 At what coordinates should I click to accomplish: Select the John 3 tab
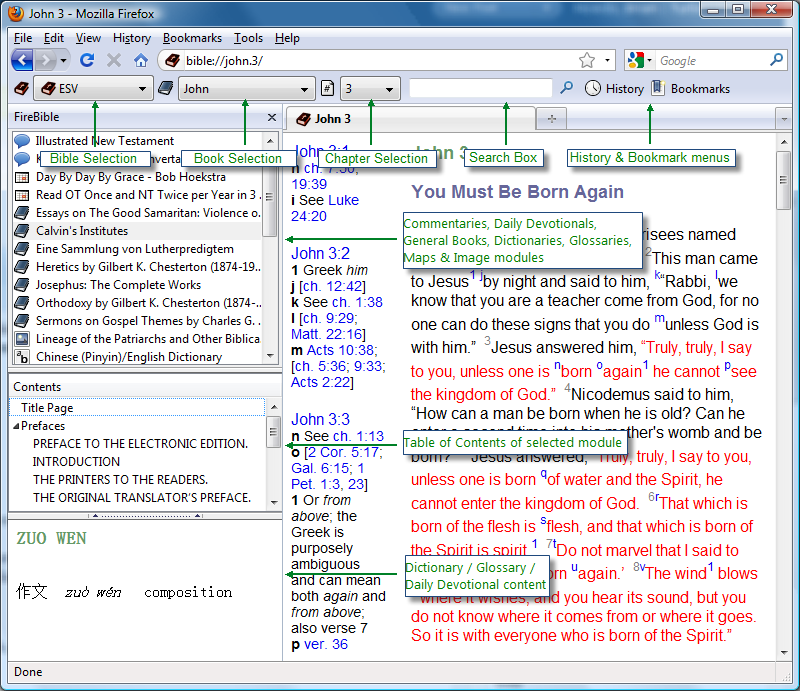(x=411, y=119)
